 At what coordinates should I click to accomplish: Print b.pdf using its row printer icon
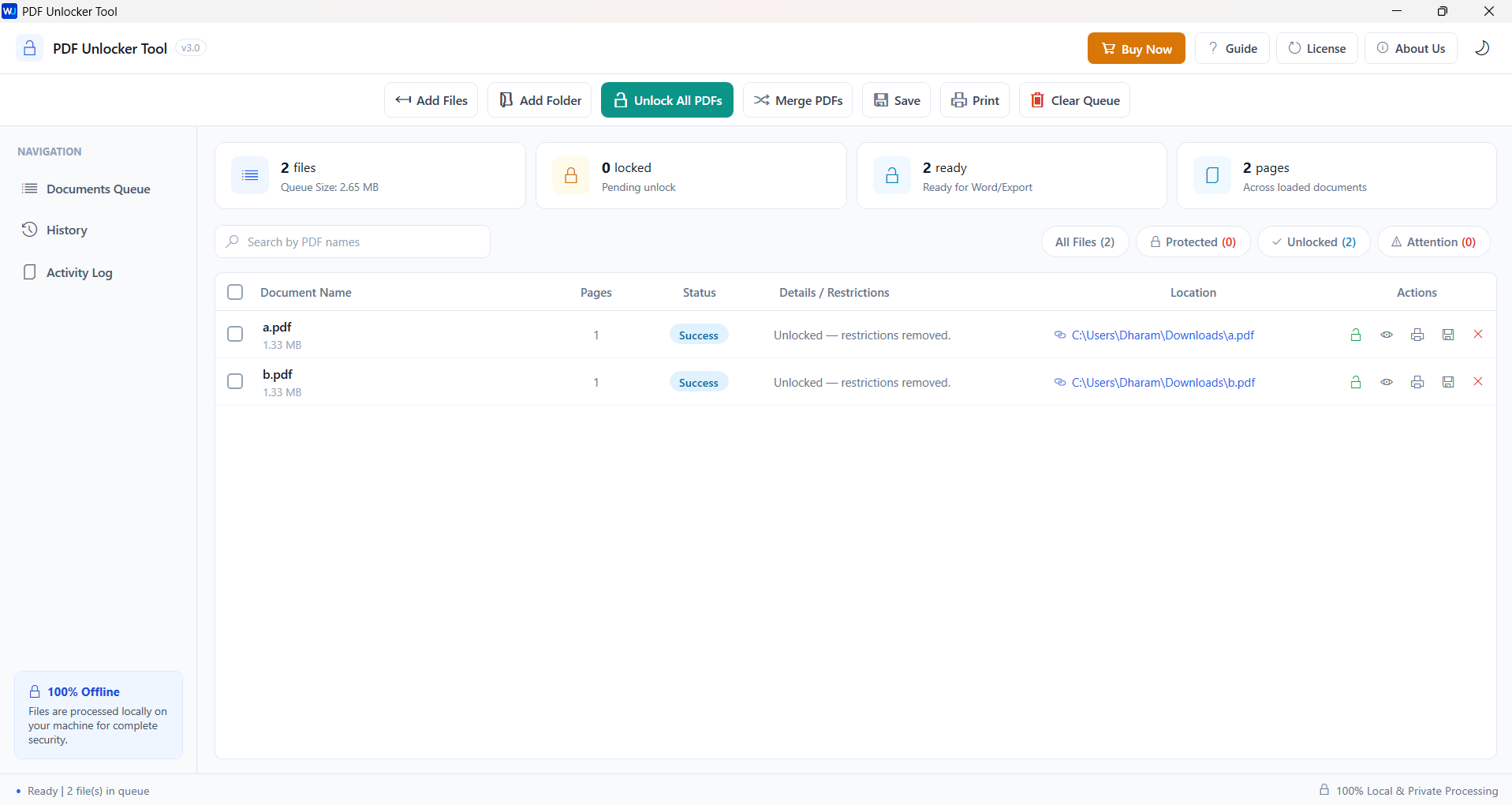(x=1417, y=382)
